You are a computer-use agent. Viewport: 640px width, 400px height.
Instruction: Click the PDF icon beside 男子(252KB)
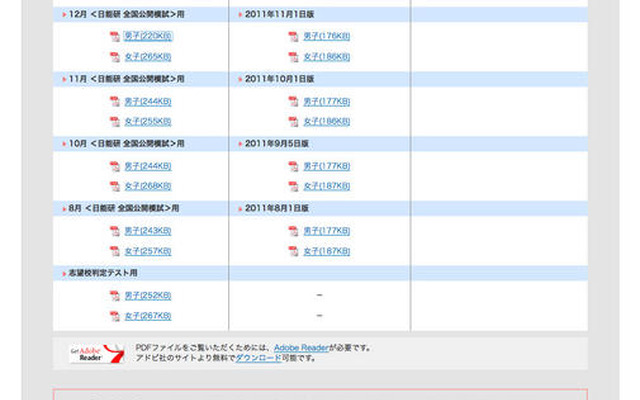coord(115,296)
